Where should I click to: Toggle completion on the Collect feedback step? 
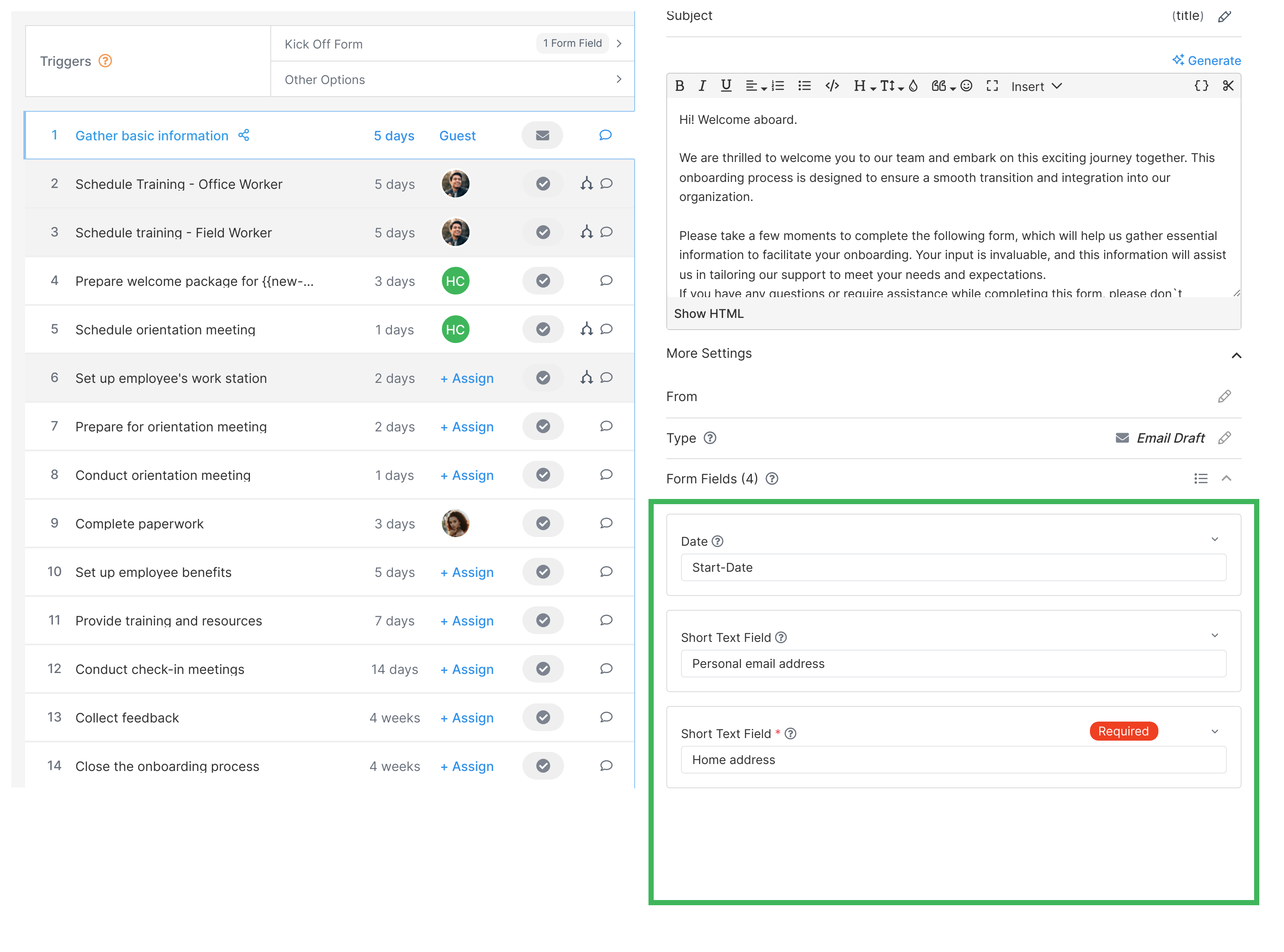tap(543, 717)
